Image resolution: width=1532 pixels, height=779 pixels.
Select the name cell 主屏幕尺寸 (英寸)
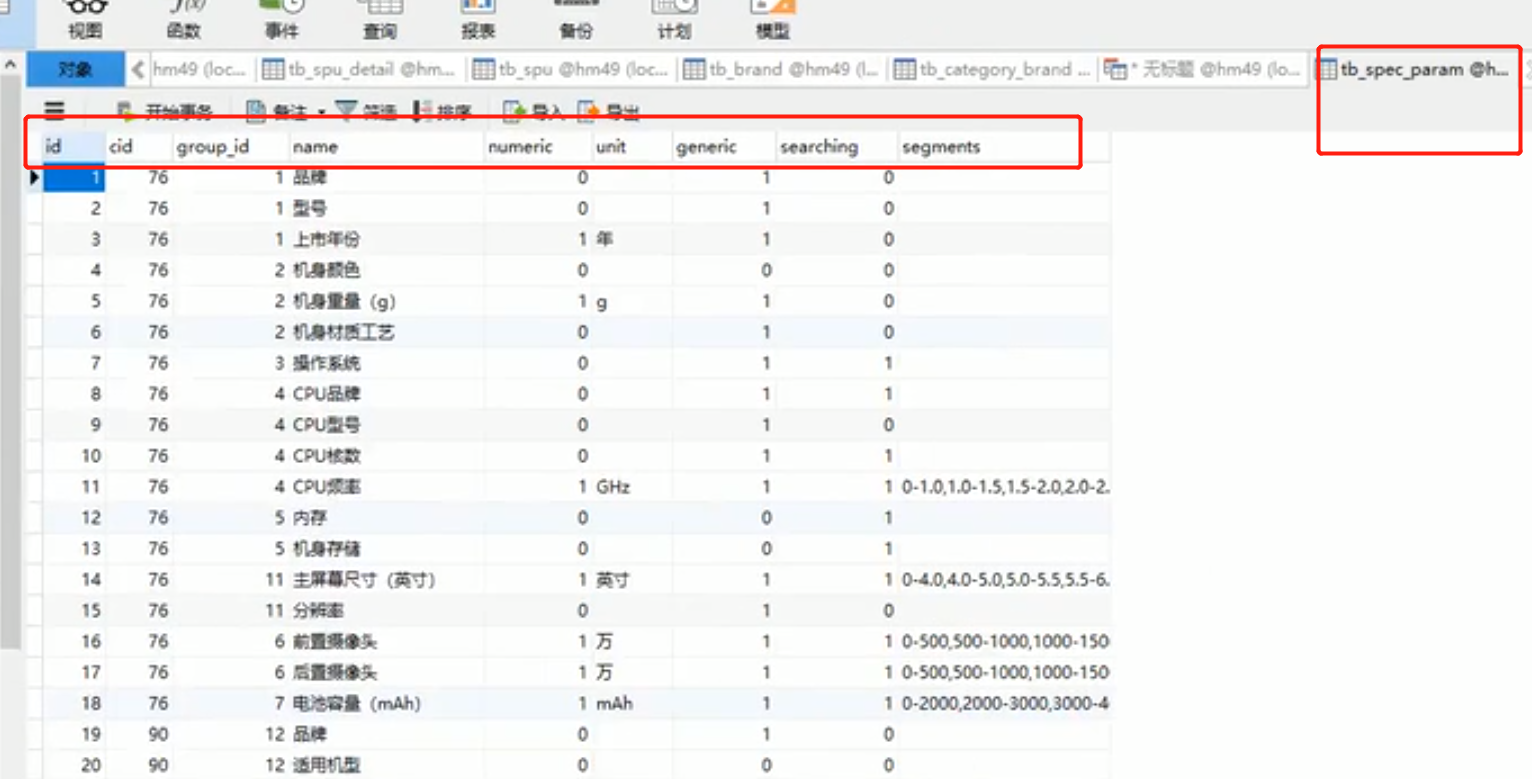387,579
